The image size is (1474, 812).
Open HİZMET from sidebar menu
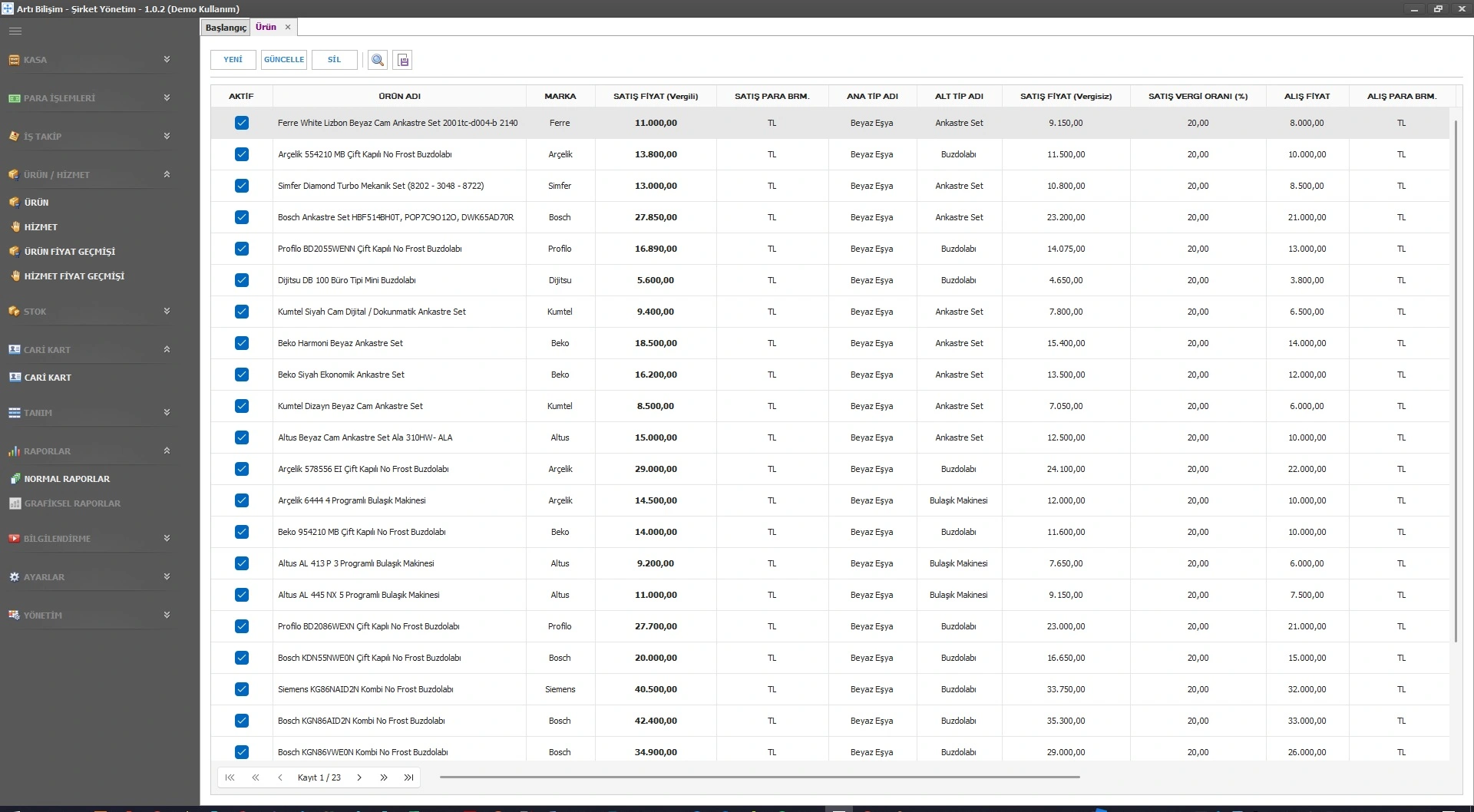pos(41,227)
